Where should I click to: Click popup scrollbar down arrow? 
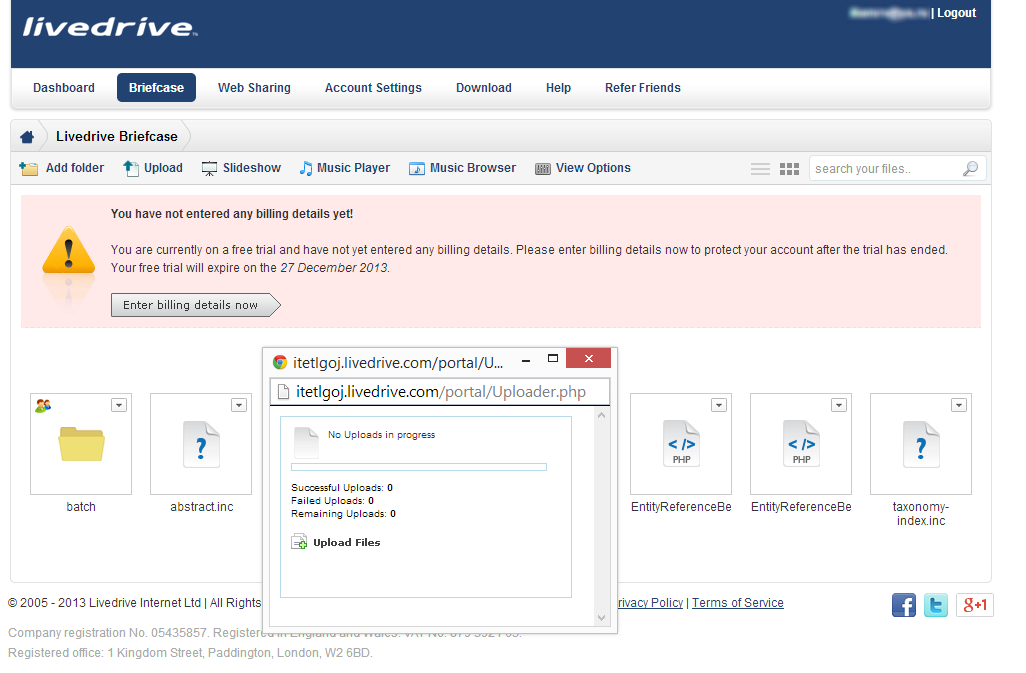[x=601, y=617]
